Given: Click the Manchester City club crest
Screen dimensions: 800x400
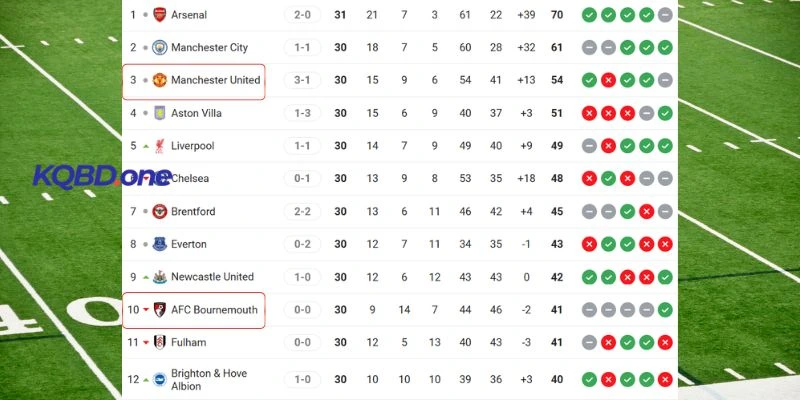Looking at the screenshot, I should (159, 48).
